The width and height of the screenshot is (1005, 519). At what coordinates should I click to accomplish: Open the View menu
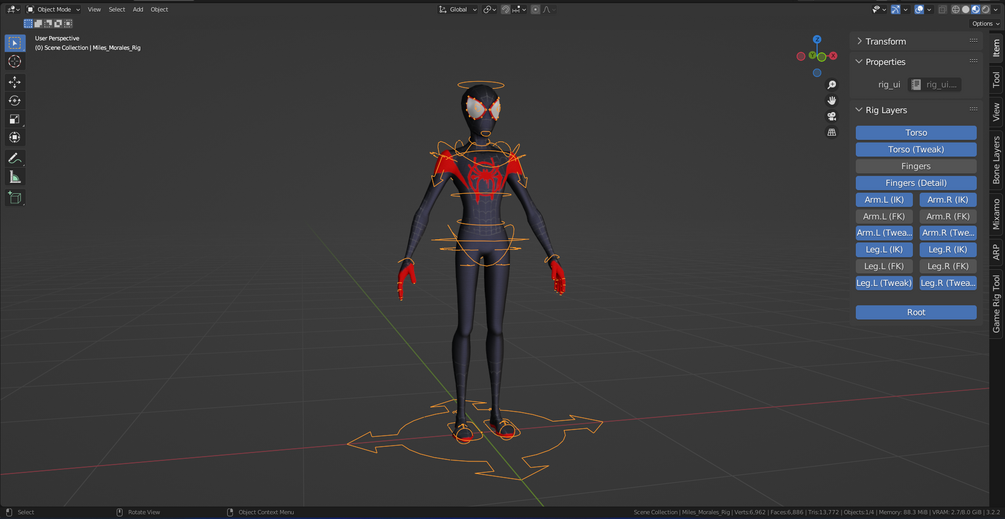point(94,10)
